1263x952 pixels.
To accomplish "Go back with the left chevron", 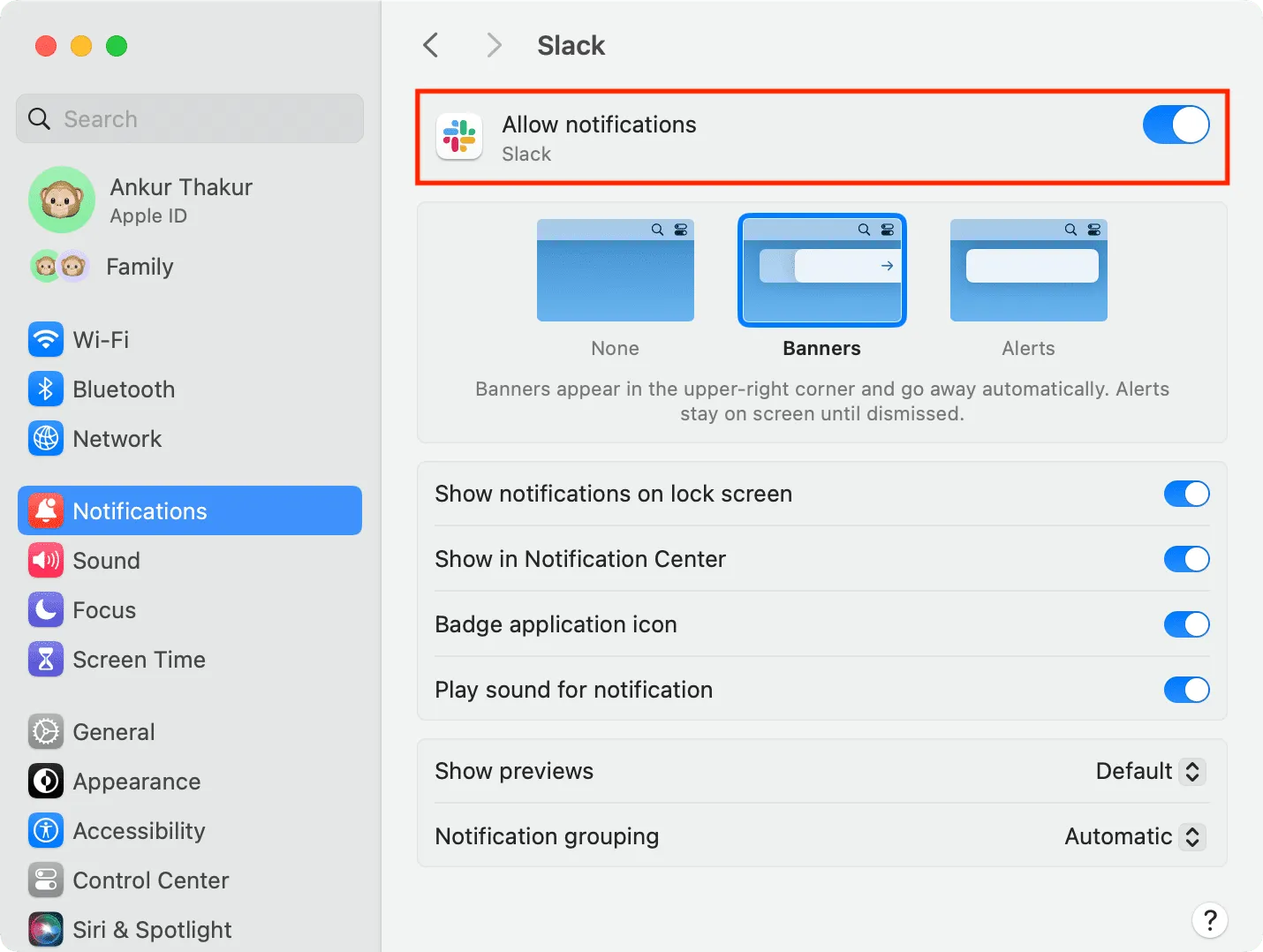I will coord(431,45).
